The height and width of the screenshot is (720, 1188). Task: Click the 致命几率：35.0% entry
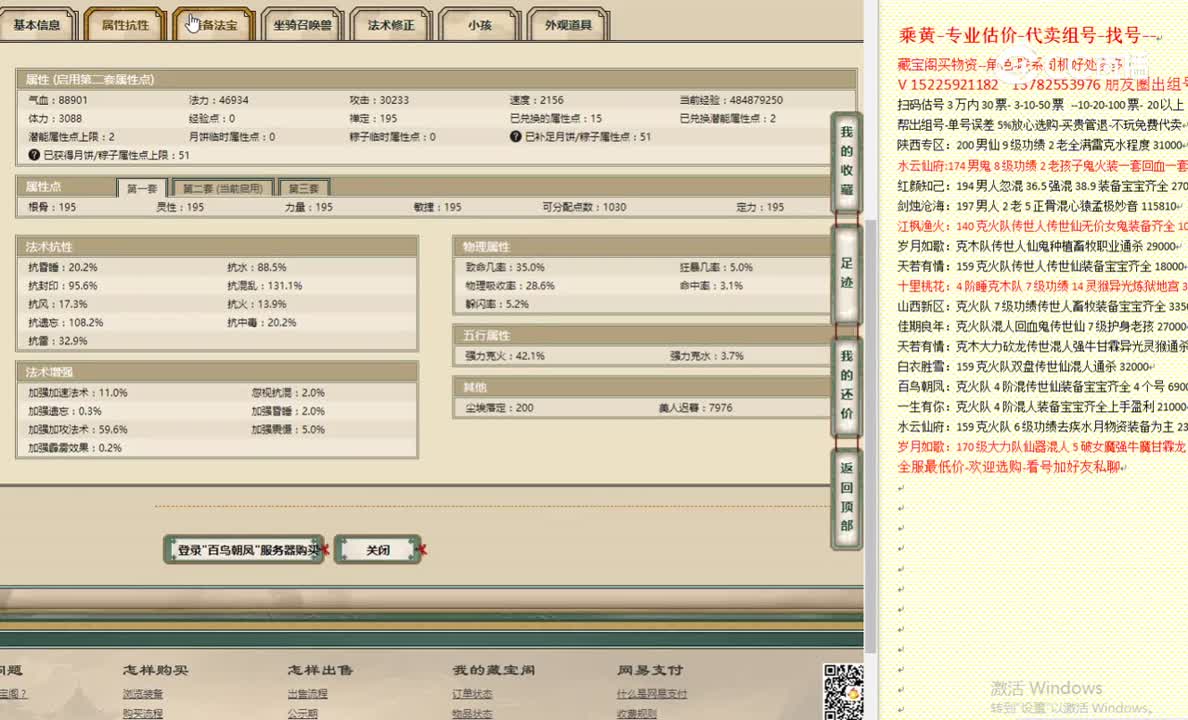point(505,267)
